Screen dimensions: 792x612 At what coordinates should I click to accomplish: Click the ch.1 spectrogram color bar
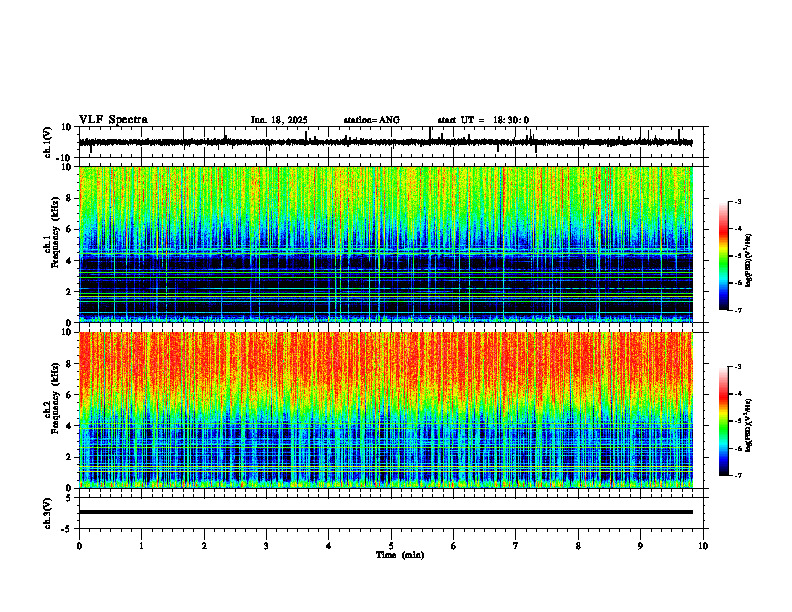(x=723, y=256)
